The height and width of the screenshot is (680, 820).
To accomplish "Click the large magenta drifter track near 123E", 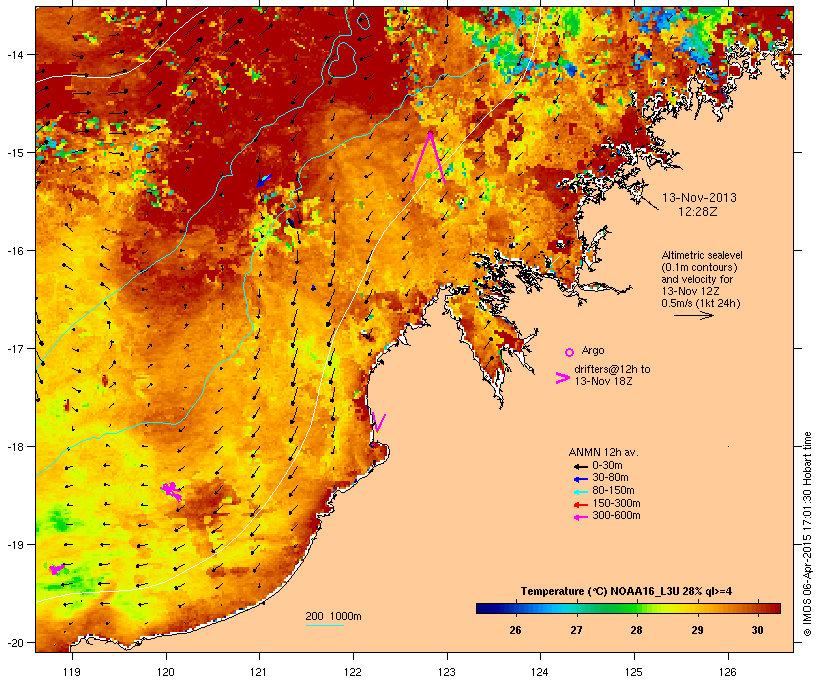I will tap(429, 157).
